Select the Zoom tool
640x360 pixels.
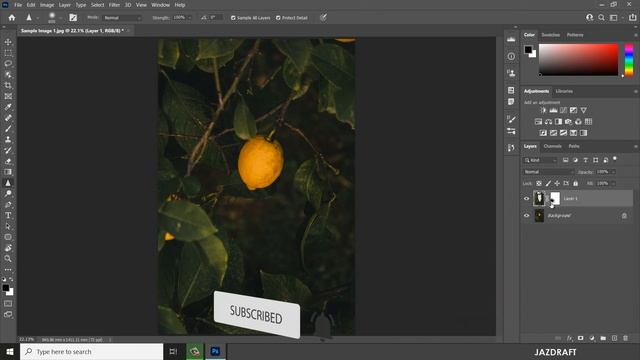[x=8, y=258]
